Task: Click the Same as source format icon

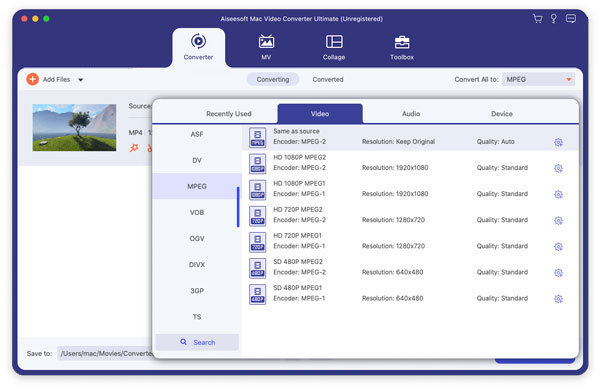Action: coord(258,138)
